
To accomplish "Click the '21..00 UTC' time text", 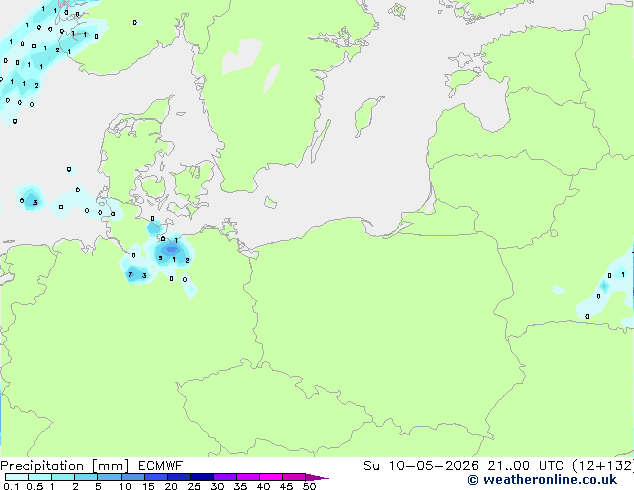I will pyautogui.click(x=526, y=466).
